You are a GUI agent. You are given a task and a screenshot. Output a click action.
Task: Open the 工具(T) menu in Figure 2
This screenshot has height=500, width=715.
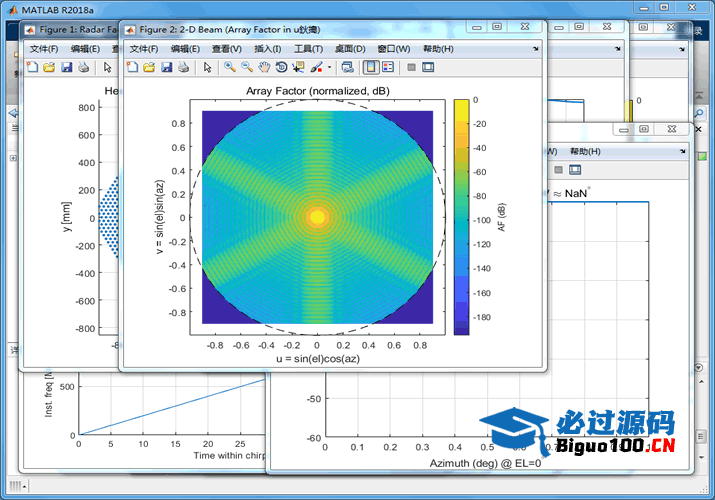[x=308, y=49]
